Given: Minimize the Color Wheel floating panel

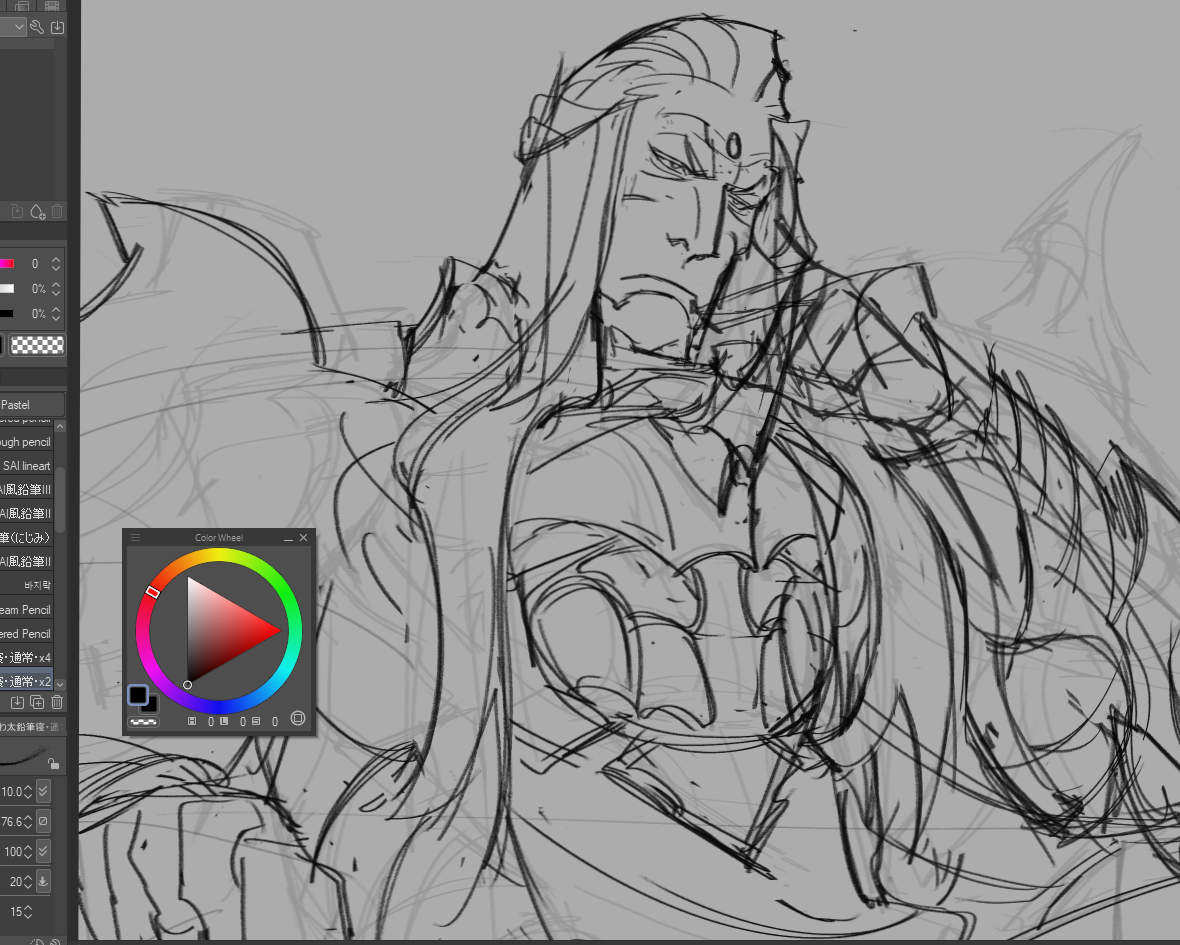Looking at the screenshot, I should click(288, 538).
